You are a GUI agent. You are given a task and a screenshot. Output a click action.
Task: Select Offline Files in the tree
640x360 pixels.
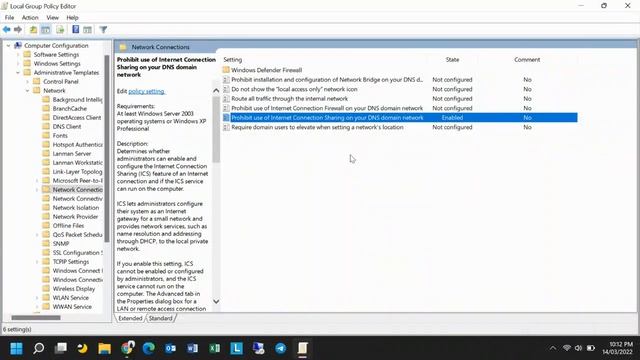tap(68, 226)
